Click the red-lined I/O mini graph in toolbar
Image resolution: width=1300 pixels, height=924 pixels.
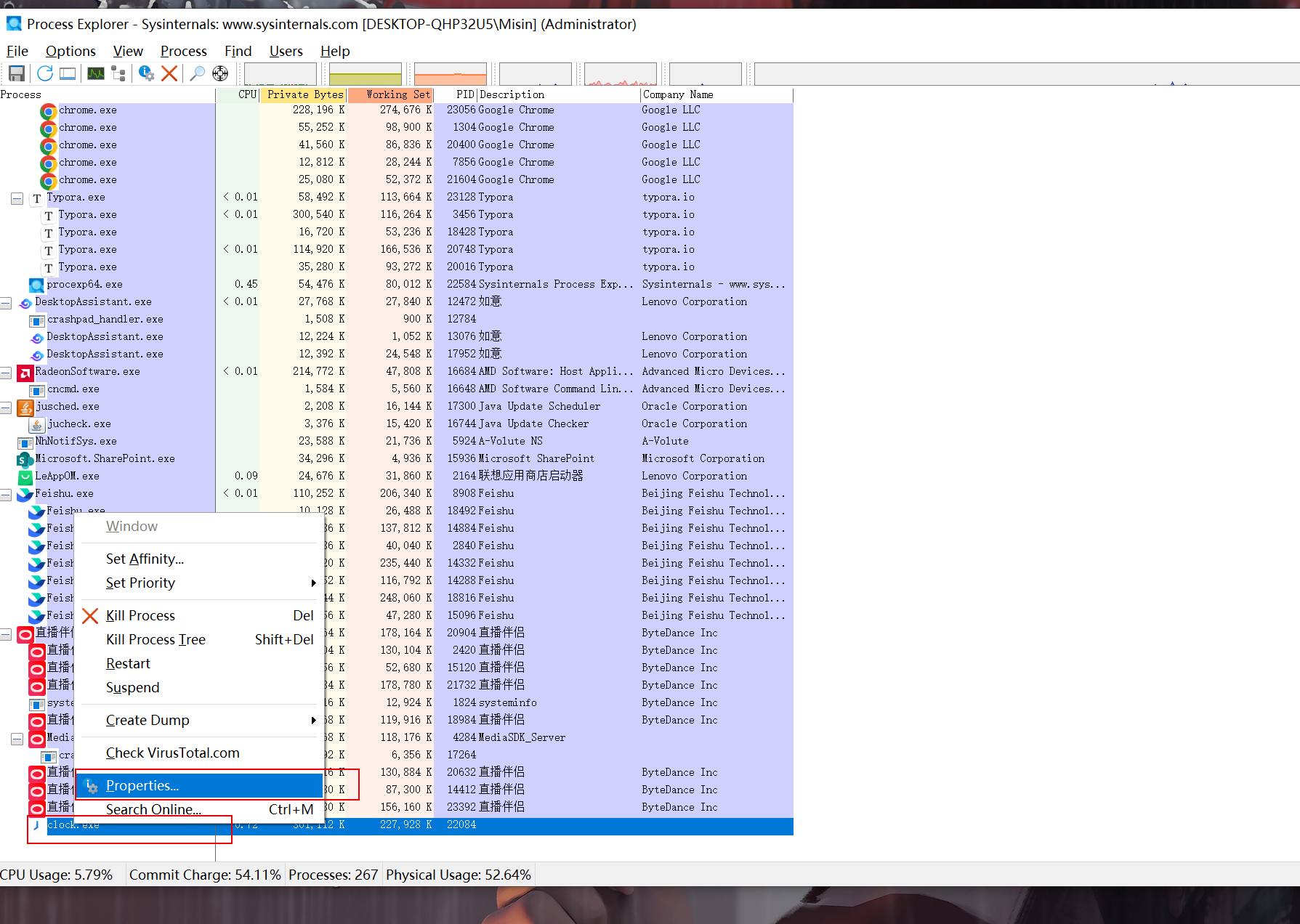[x=621, y=74]
